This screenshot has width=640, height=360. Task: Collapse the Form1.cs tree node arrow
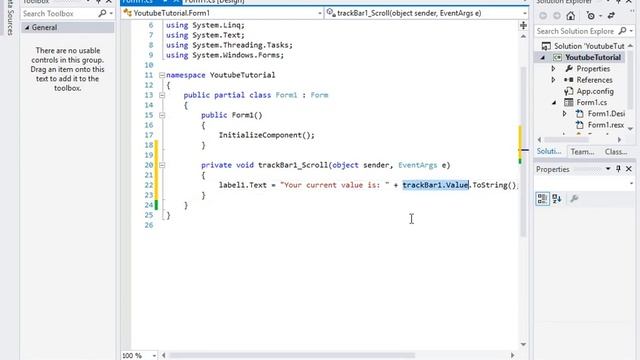tap(554, 103)
